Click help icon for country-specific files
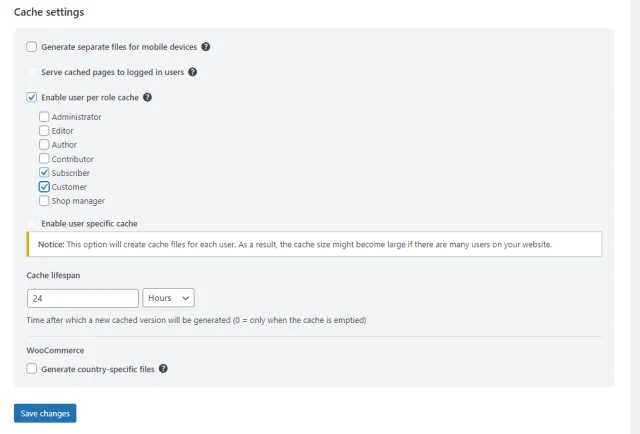This screenshot has width=640, height=434. pyautogui.click(x=163, y=369)
